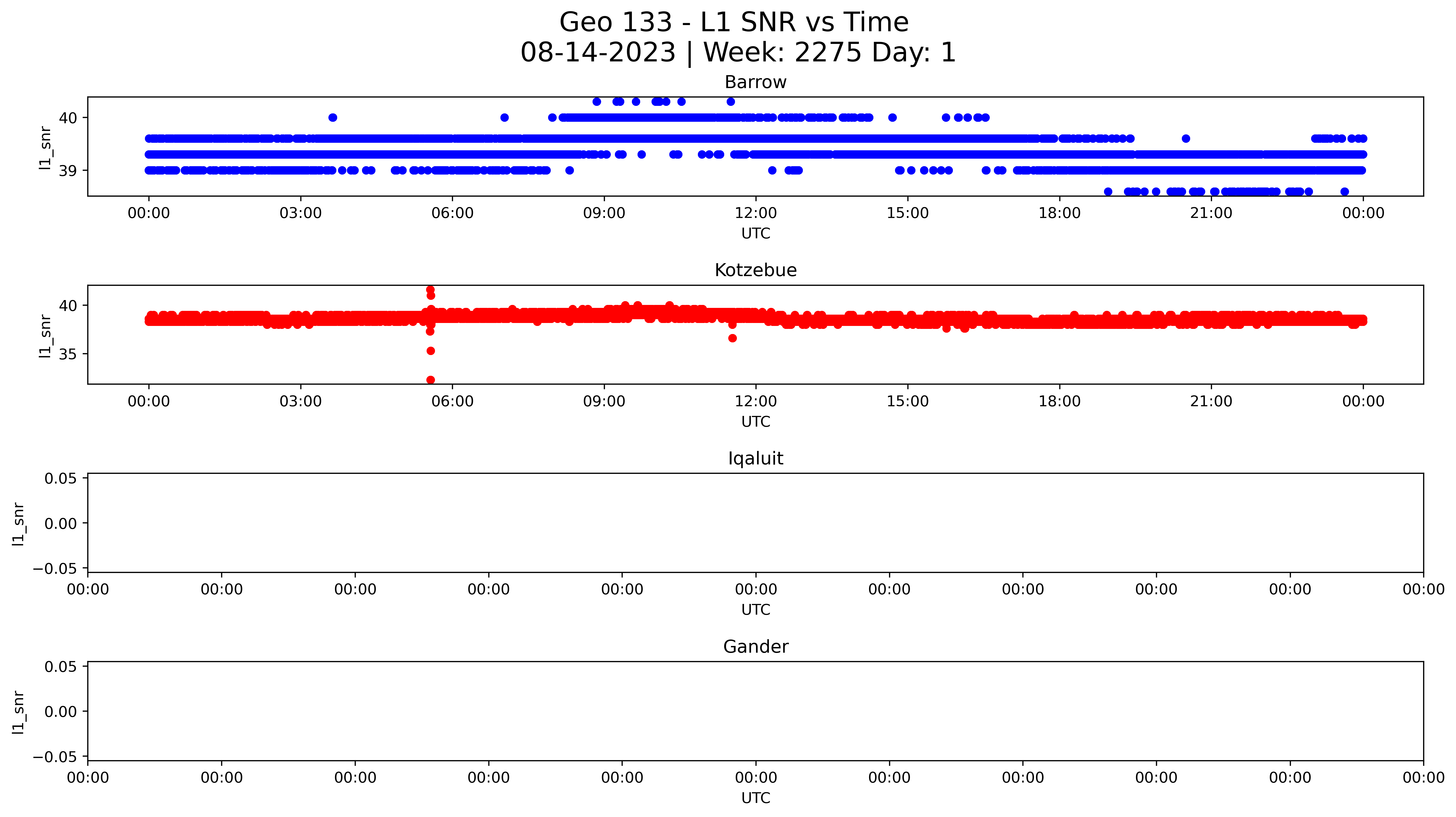Click the 12:00 tick label under Kotzebue plot
The height and width of the screenshot is (817, 1456).
[x=756, y=402]
